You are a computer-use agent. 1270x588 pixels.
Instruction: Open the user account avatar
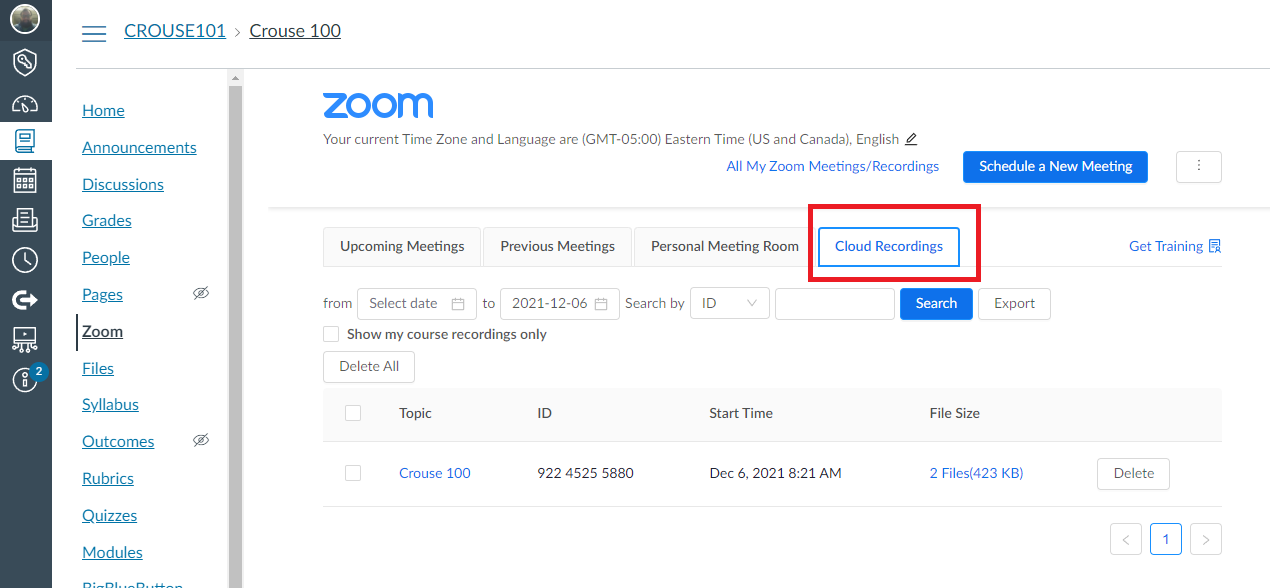25,19
